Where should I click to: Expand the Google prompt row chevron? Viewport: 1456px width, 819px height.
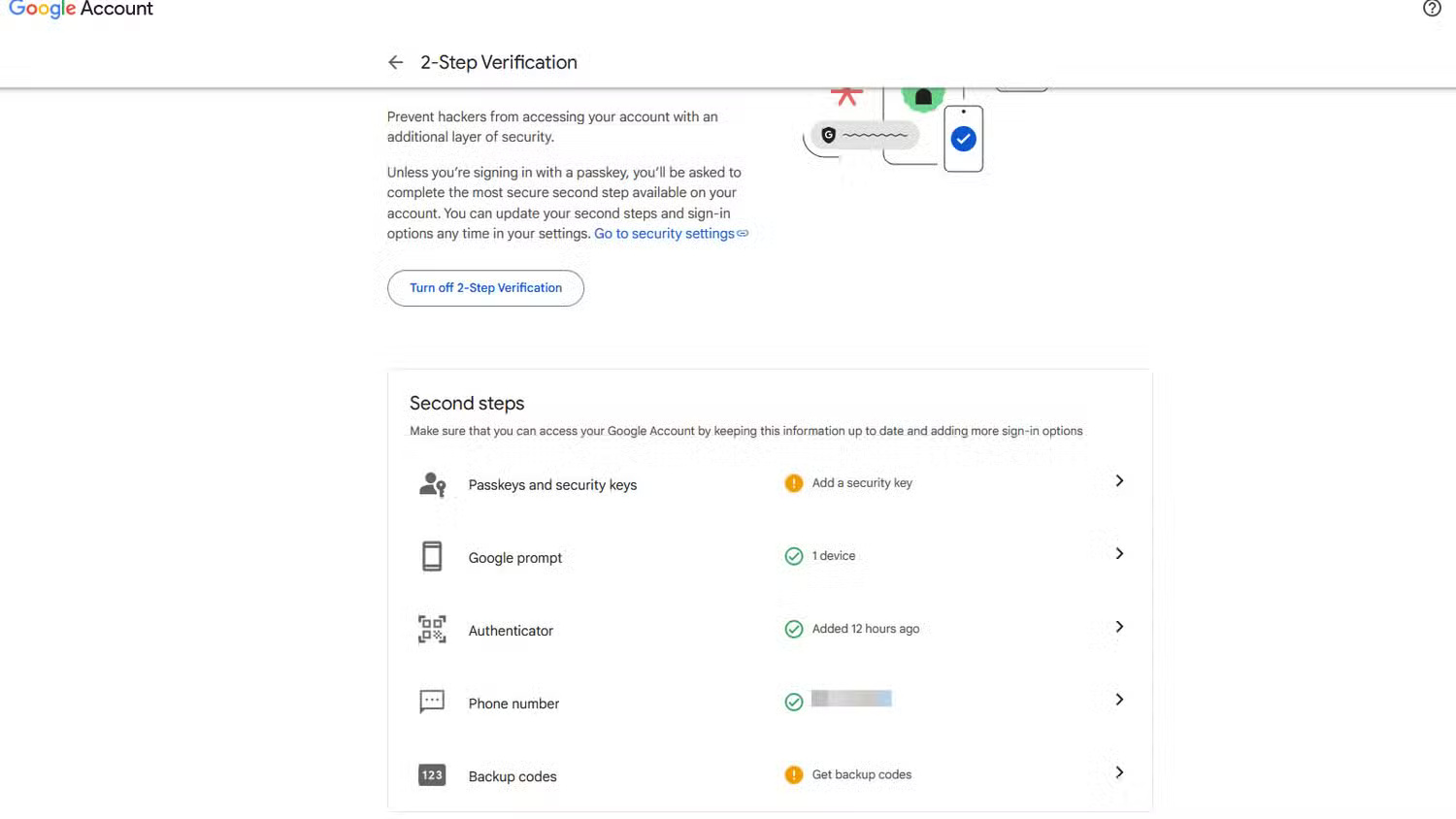[x=1119, y=554]
